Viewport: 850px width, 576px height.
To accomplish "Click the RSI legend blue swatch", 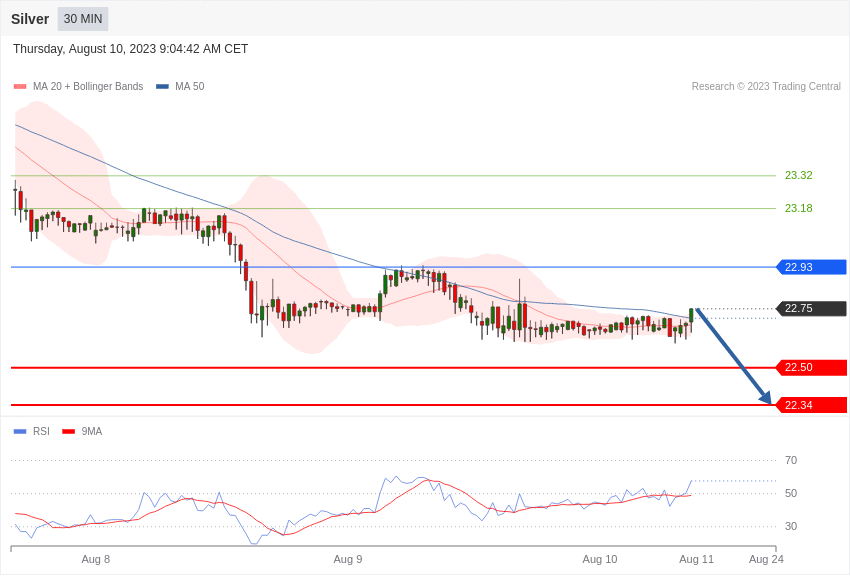I will click(20, 431).
